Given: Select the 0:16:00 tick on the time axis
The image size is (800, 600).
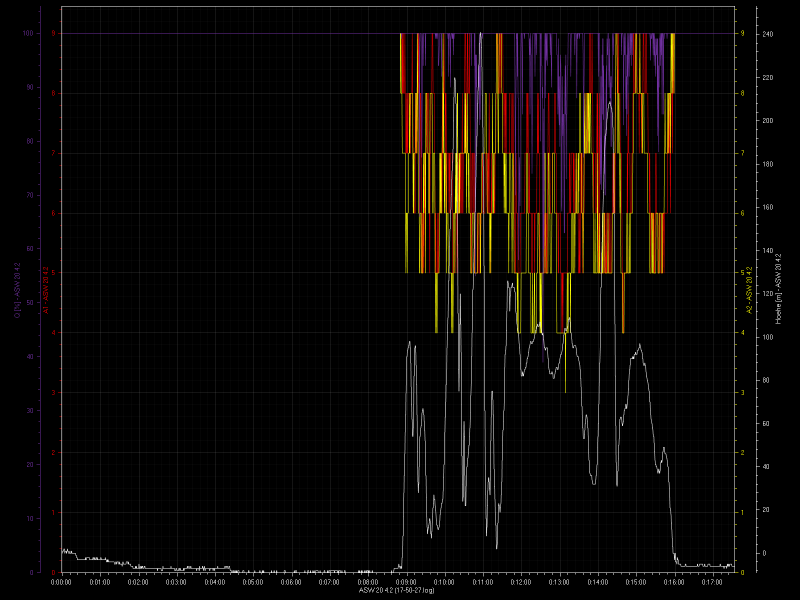Looking at the screenshot, I should point(674,582).
